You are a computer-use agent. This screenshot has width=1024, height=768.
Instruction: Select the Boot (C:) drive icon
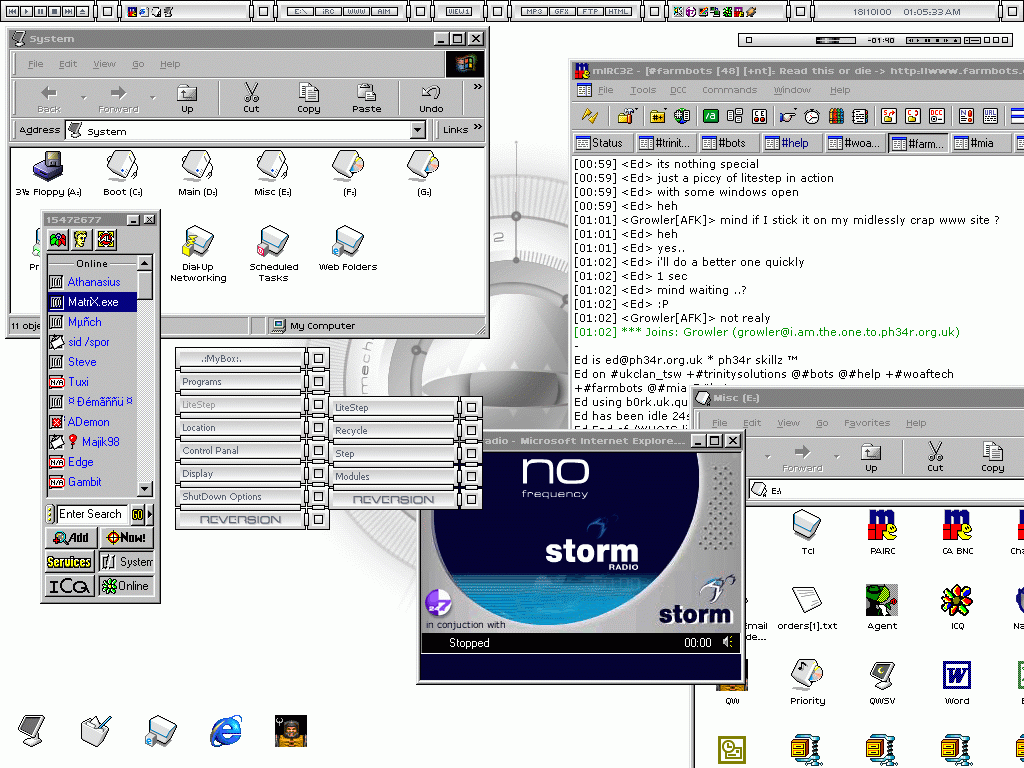123,173
